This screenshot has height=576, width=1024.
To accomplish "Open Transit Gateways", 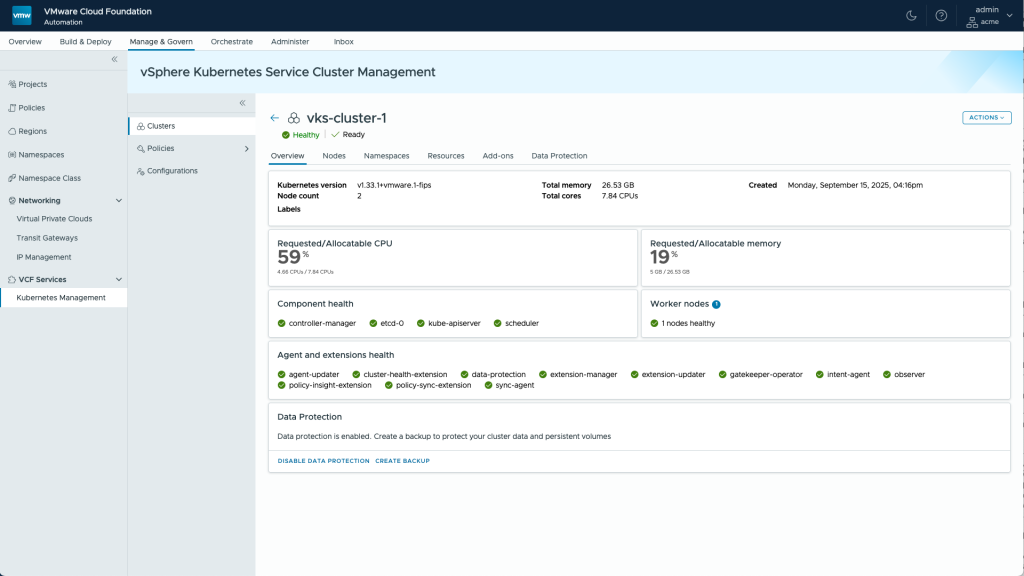I will pos(47,238).
